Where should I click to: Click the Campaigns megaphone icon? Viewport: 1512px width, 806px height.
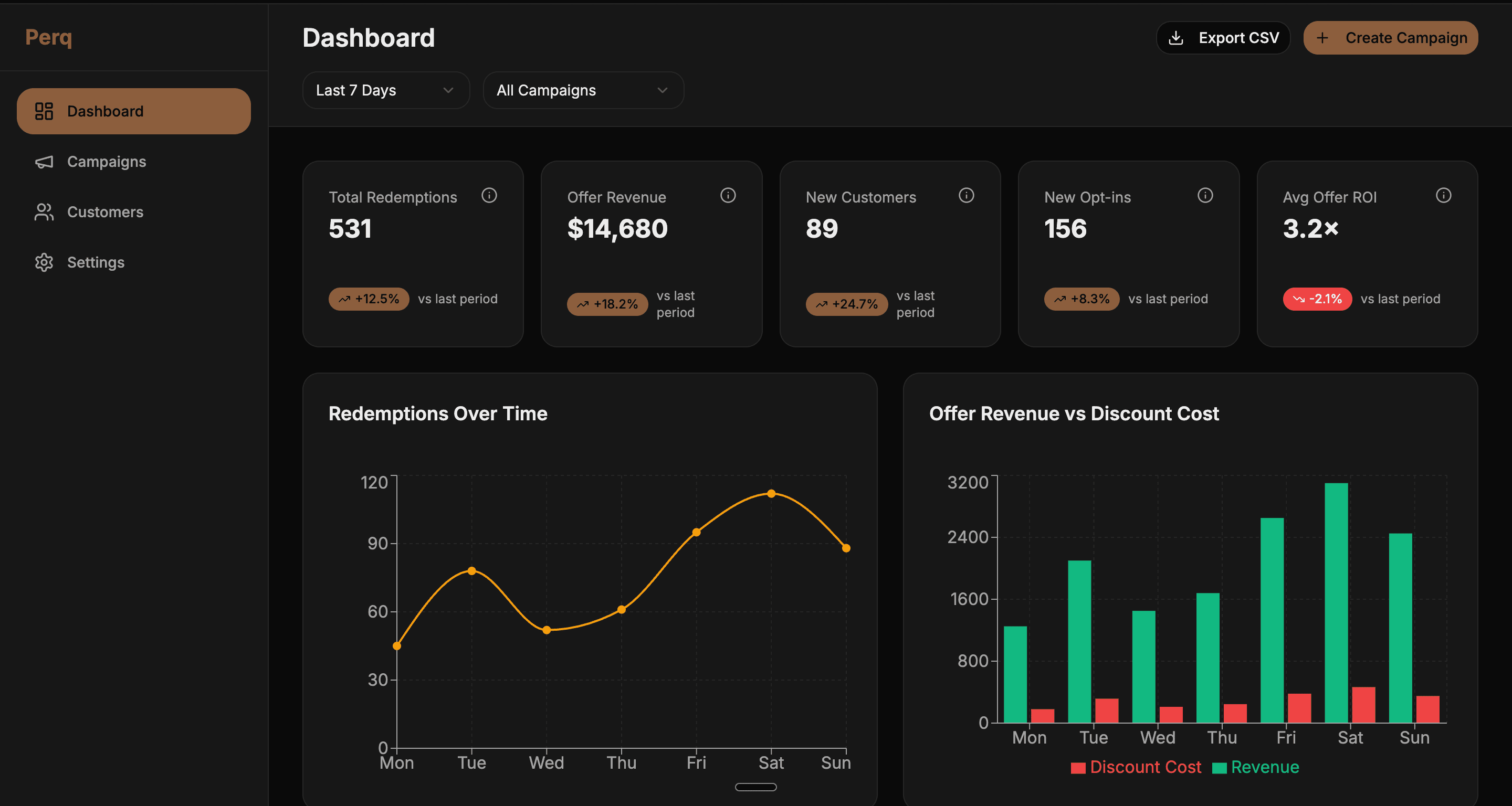click(x=44, y=162)
